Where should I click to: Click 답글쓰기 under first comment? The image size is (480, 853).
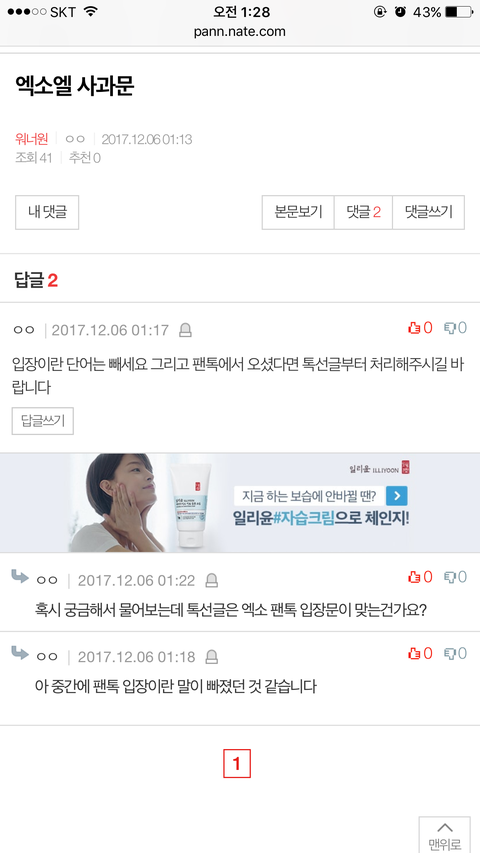coord(42,421)
